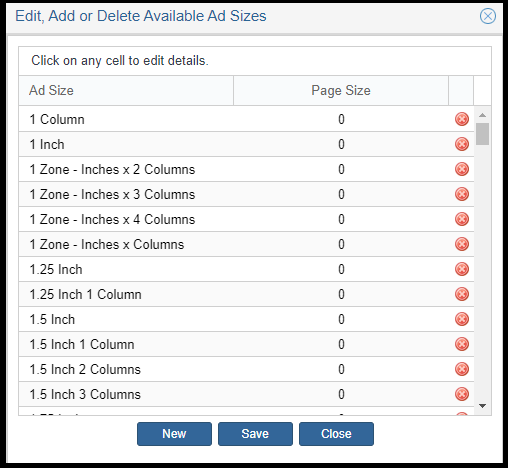Sort by the Page Size column header
This screenshot has height=468, width=508.
[x=341, y=90]
